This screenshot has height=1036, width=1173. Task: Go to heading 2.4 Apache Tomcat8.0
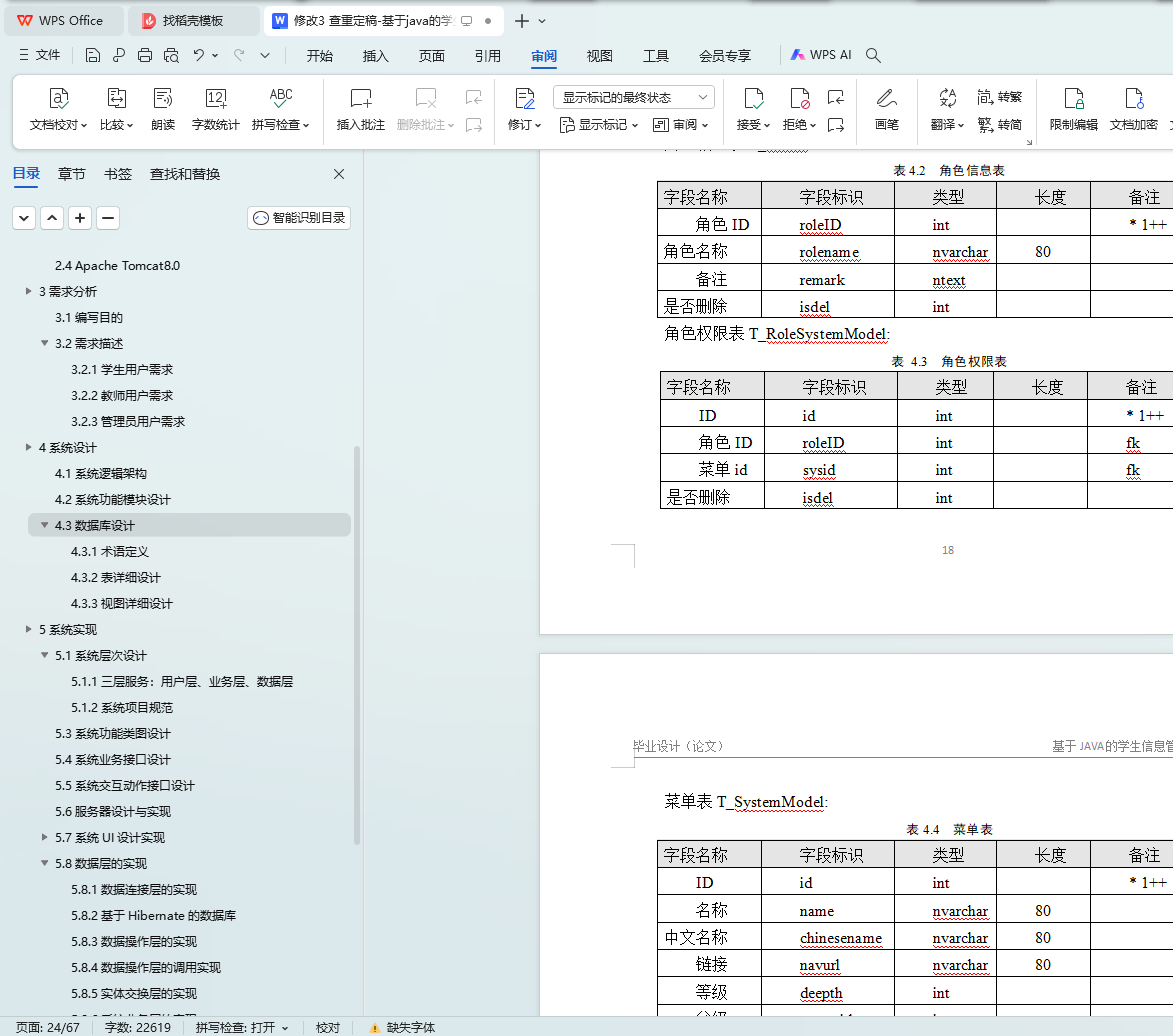tap(117, 266)
